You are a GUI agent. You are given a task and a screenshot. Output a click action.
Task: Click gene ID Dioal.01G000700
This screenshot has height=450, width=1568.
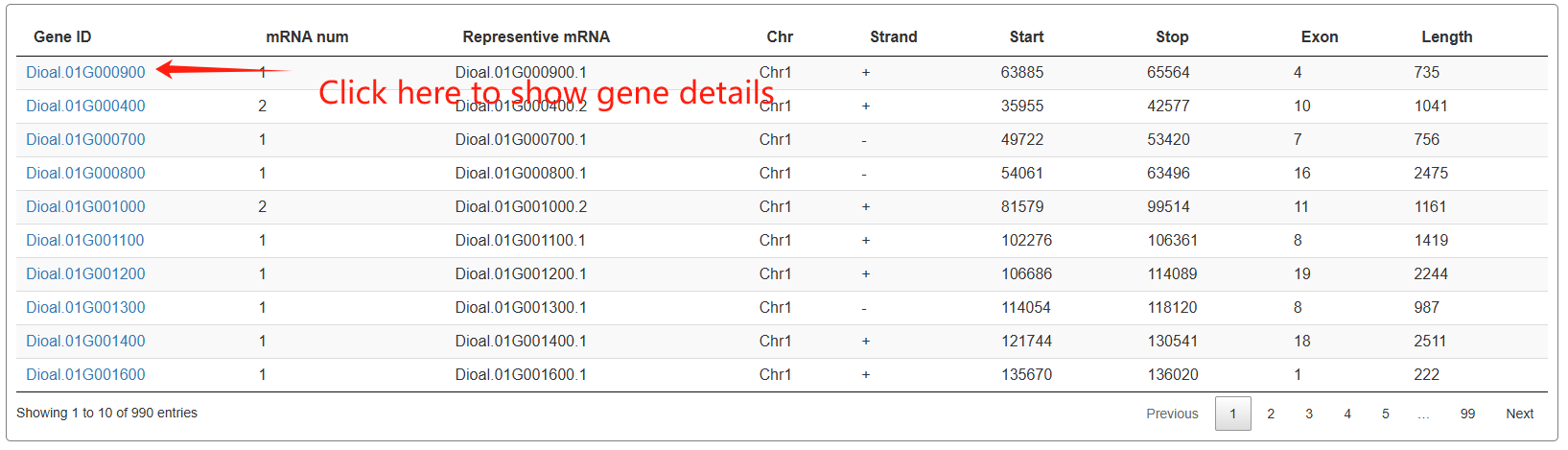85,140
